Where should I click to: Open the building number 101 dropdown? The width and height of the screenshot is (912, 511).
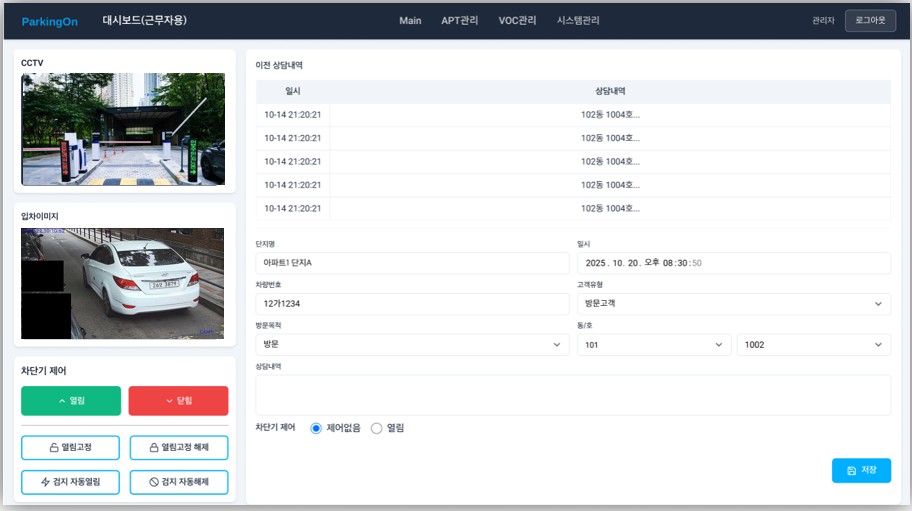point(654,345)
